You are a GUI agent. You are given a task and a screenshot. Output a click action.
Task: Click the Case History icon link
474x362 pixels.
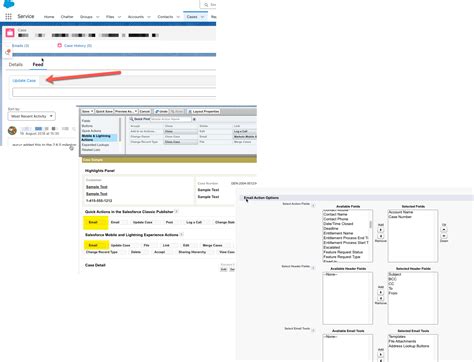(60, 45)
